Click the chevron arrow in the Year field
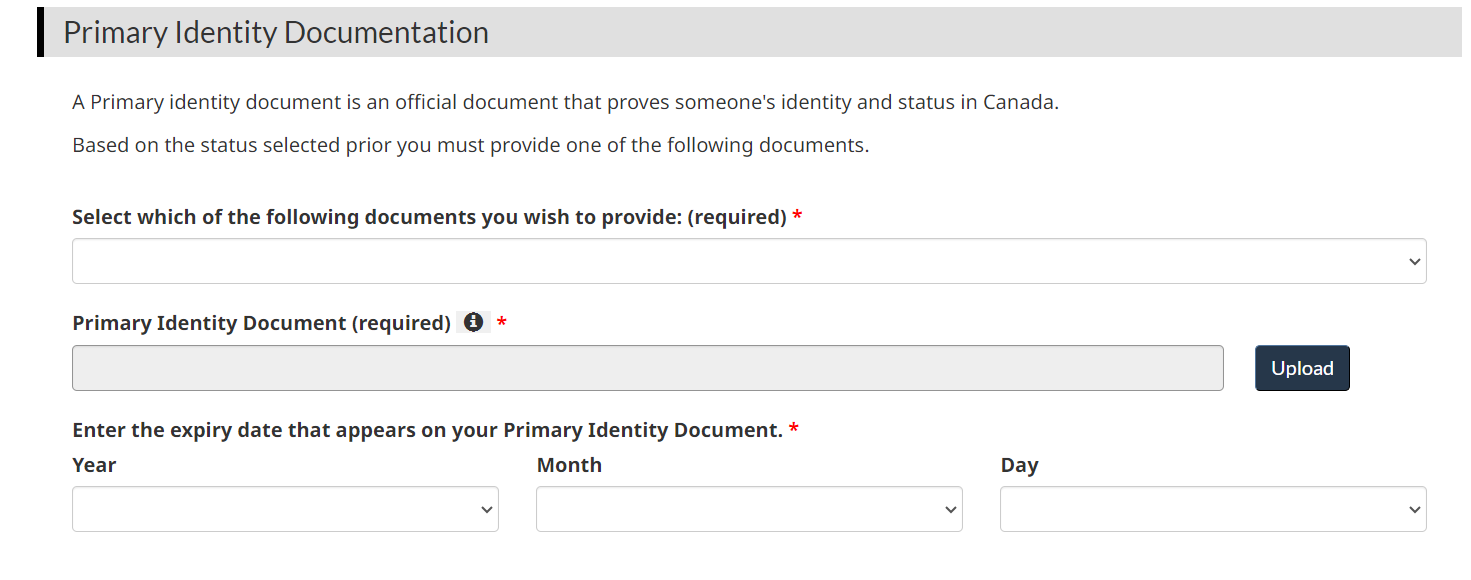This screenshot has height=580, width=1471. pos(486,510)
